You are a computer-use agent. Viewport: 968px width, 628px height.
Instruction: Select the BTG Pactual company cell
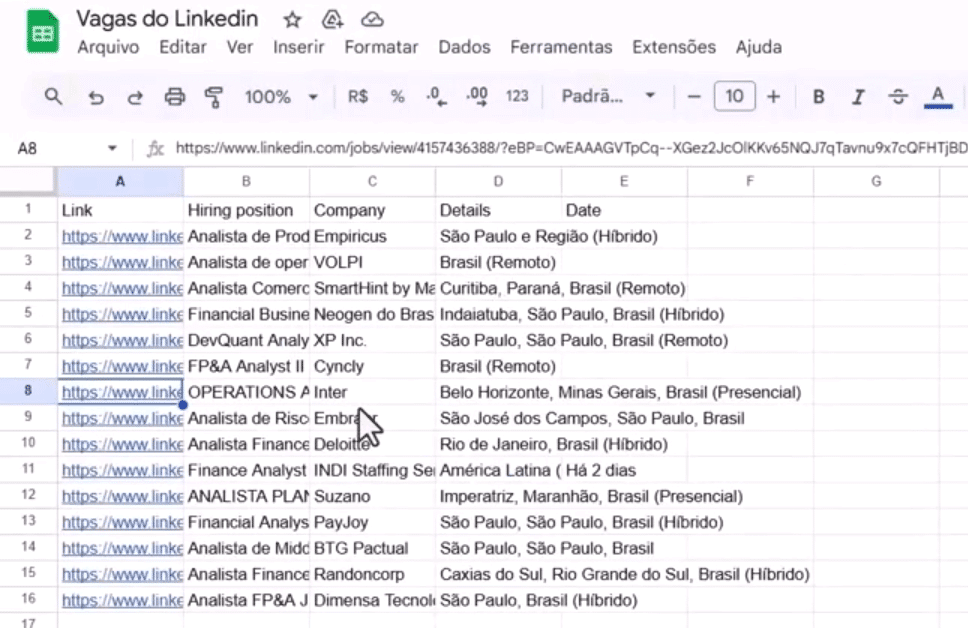point(372,548)
